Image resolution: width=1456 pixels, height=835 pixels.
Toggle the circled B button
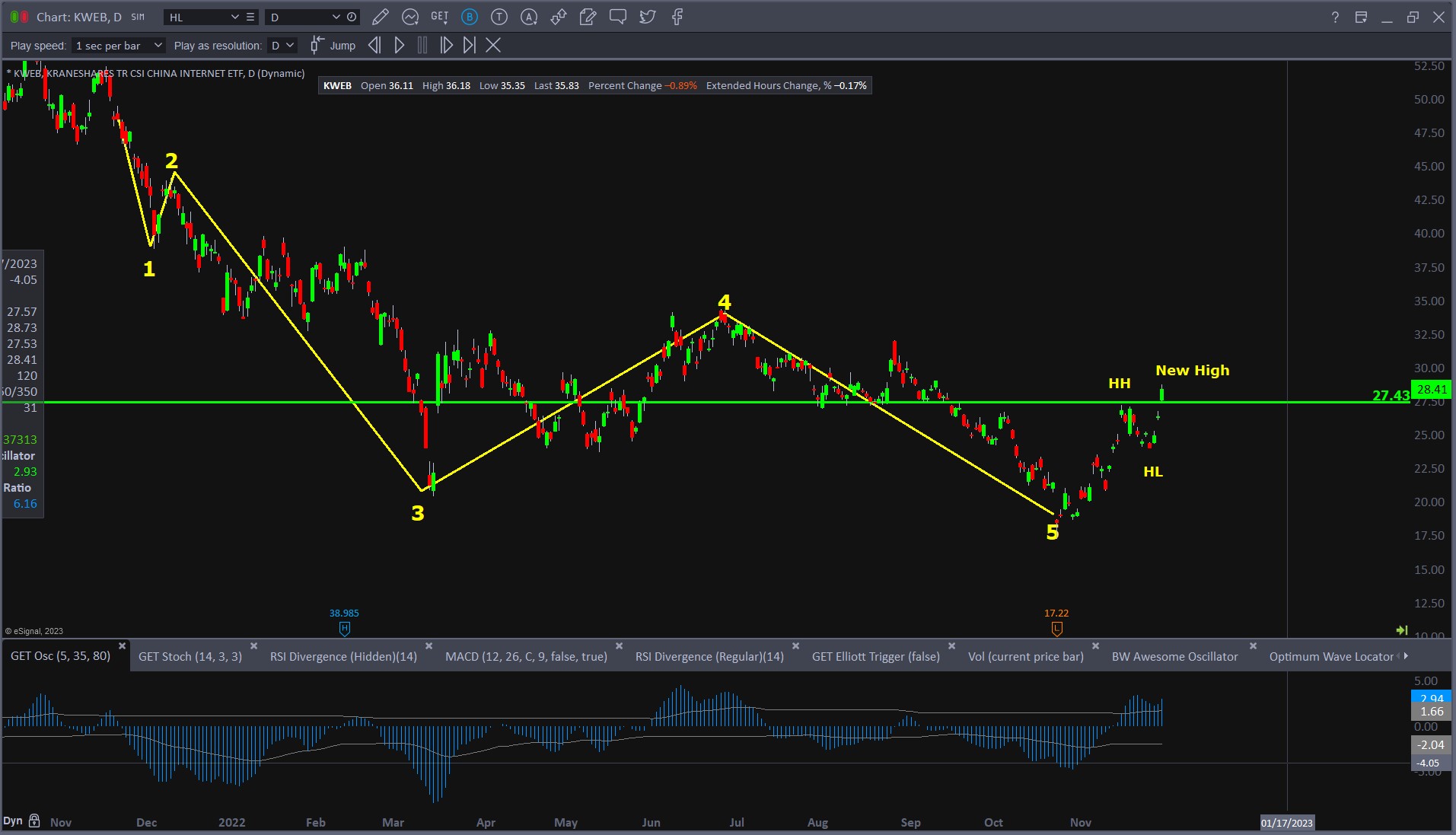coord(470,17)
